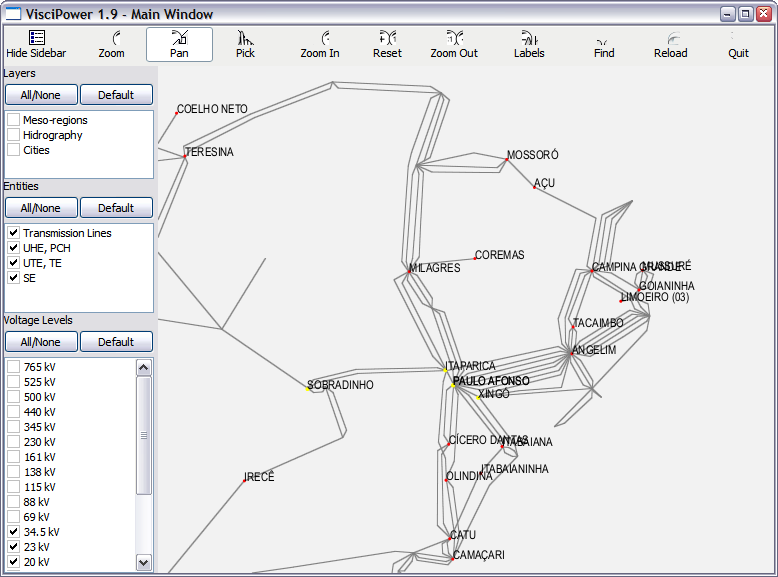Click All/None under Voltage Levels
Image resolution: width=778 pixels, height=577 pixels.
pyautogui.click(x=41, y=342)
